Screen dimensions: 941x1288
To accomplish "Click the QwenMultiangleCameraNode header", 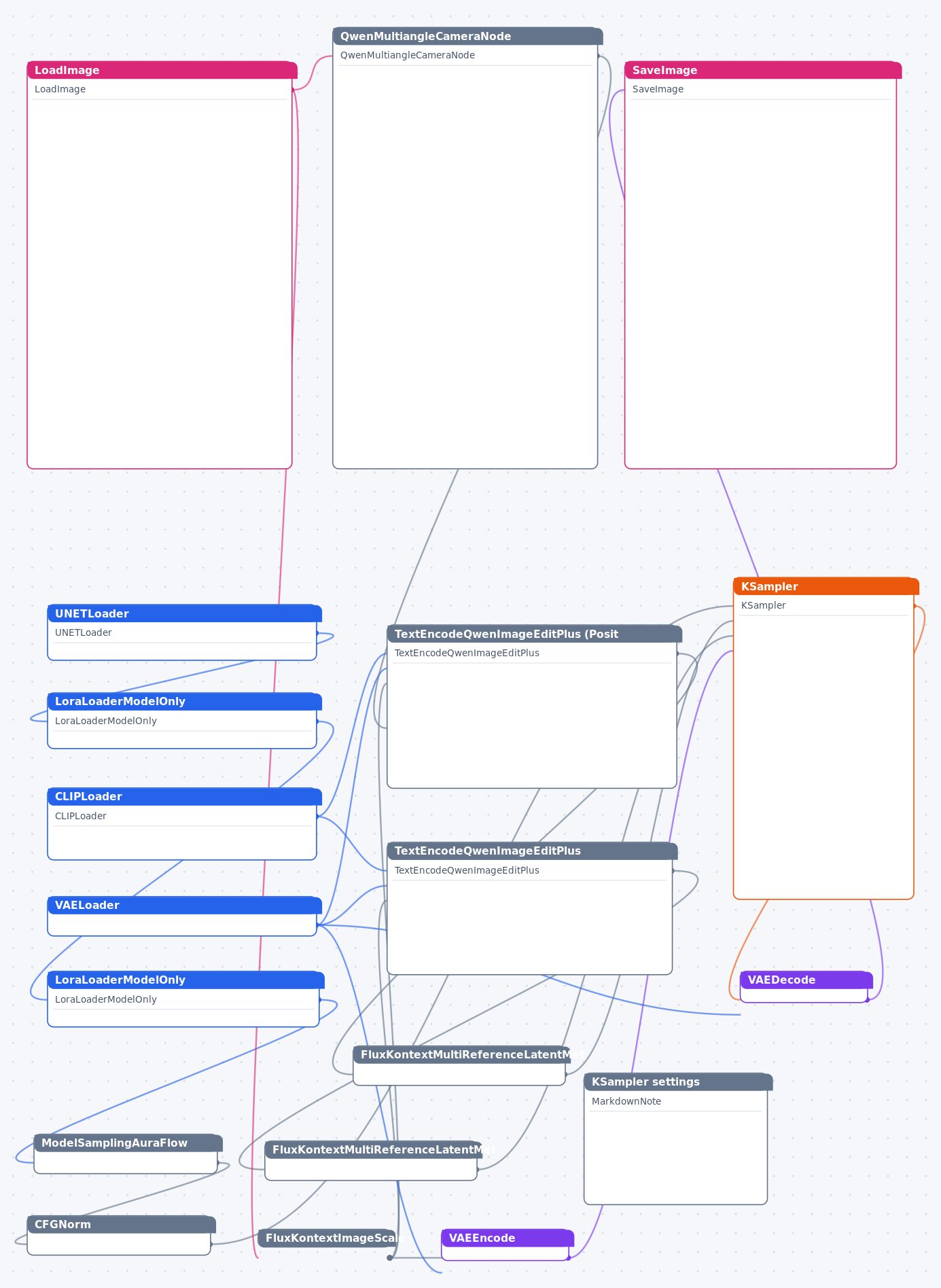I will point(467,36).
